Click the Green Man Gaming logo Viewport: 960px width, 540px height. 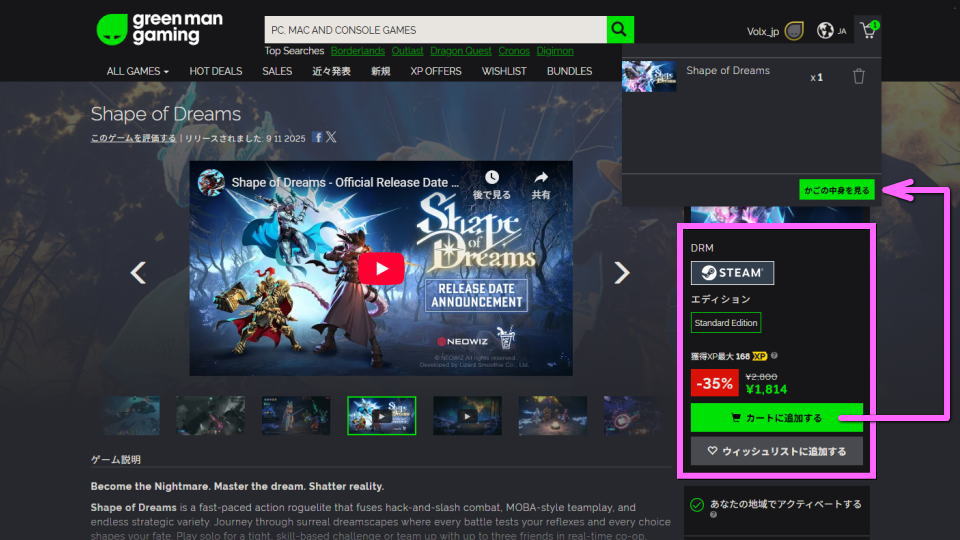click(x=160, y=29)
